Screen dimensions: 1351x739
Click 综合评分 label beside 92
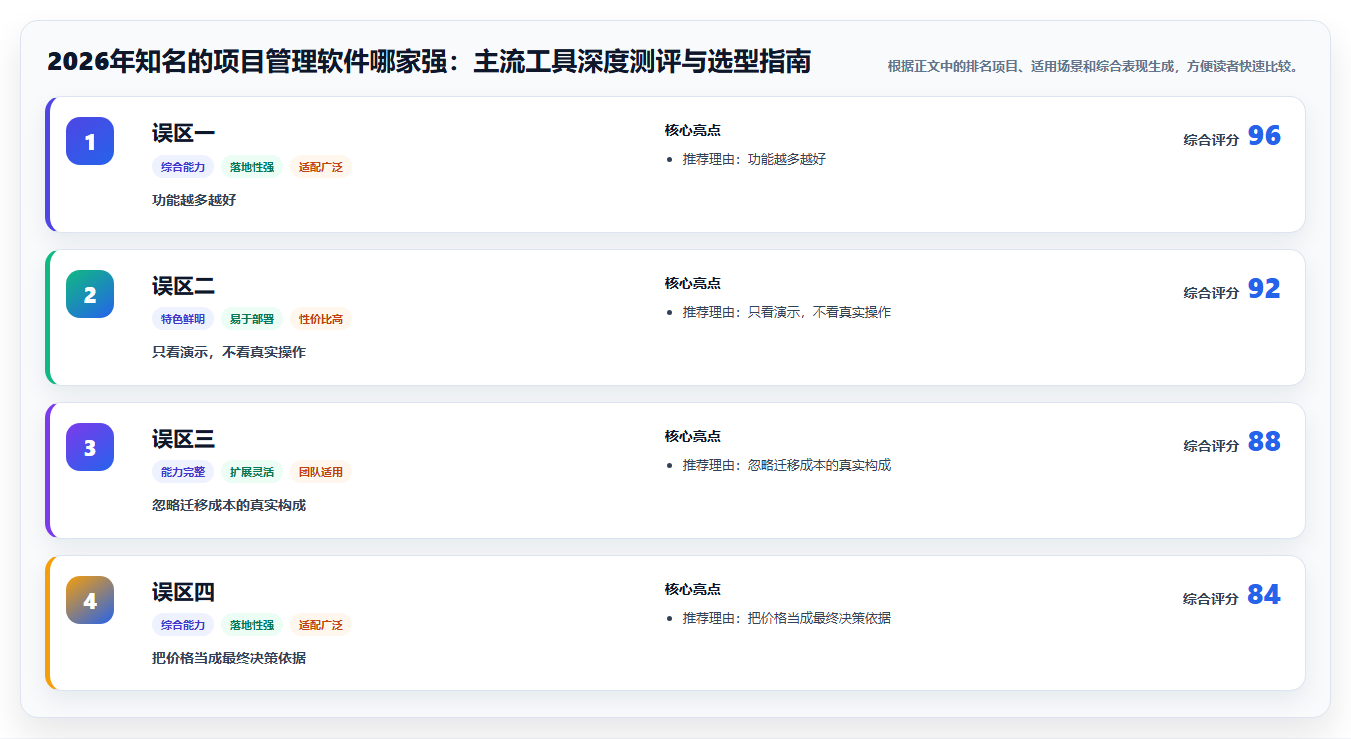click(1211, 293)
